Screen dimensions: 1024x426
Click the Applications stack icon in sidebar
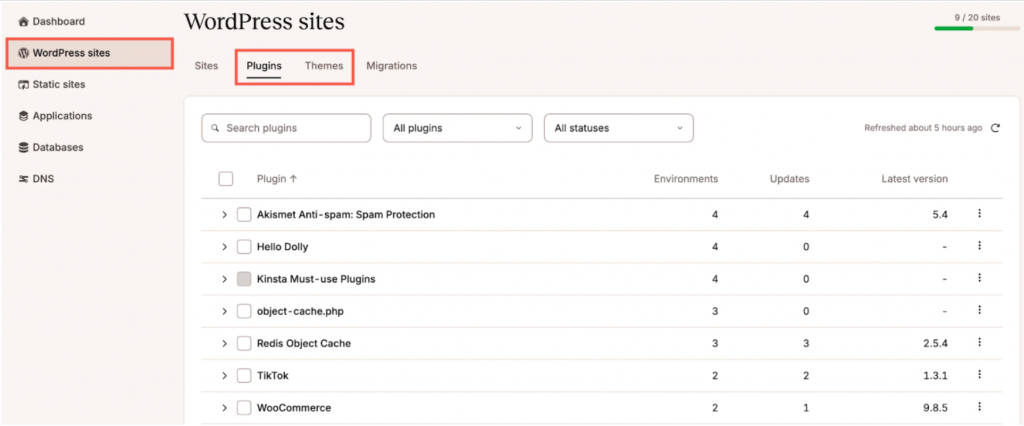(24, 116)
